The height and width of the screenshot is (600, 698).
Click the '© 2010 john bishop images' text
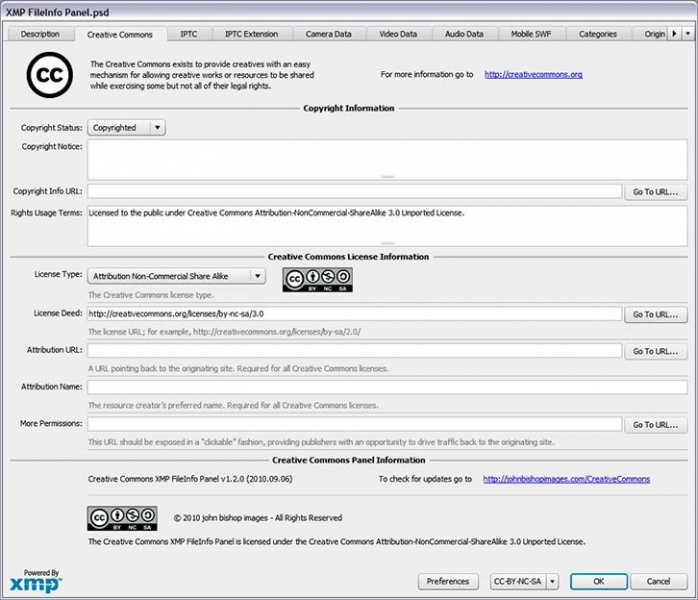point(258,518)
